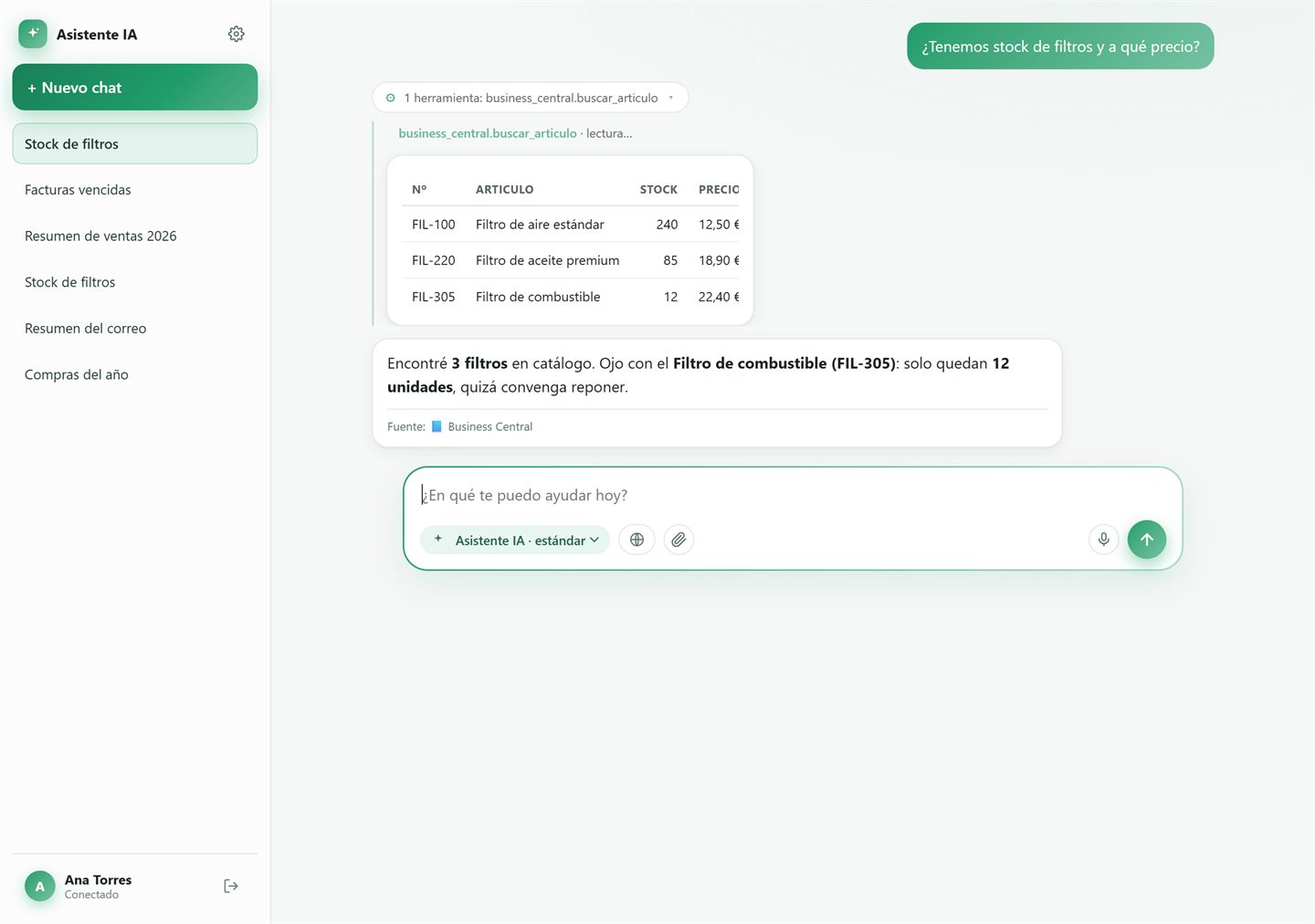This screenshot has width=1315, height=924.
Task: Expand the 1 herramienta tool call chip
Action: 530,98
